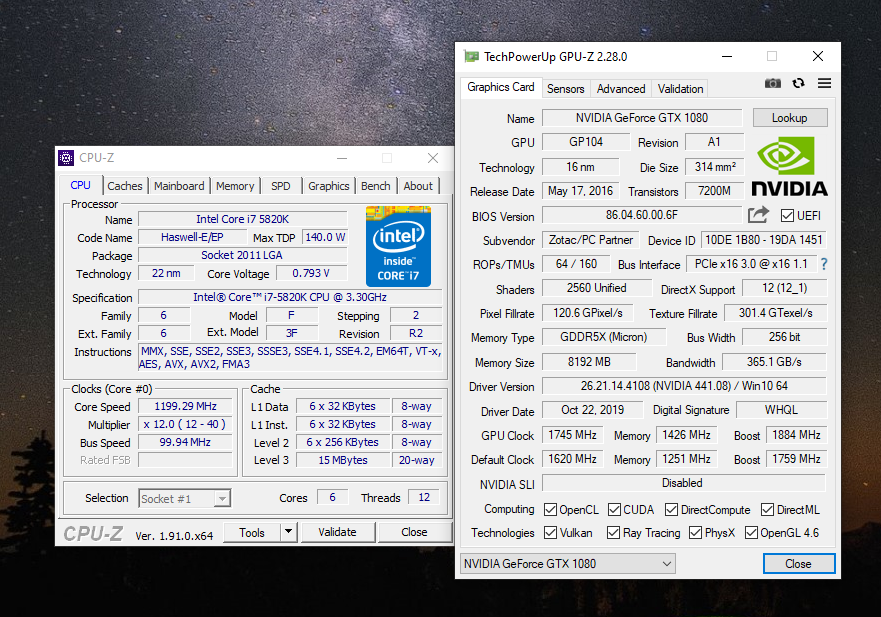881x617 pixels.
Task: Click the Code Name value Haswell-E/EP
Action: (192, 237)
